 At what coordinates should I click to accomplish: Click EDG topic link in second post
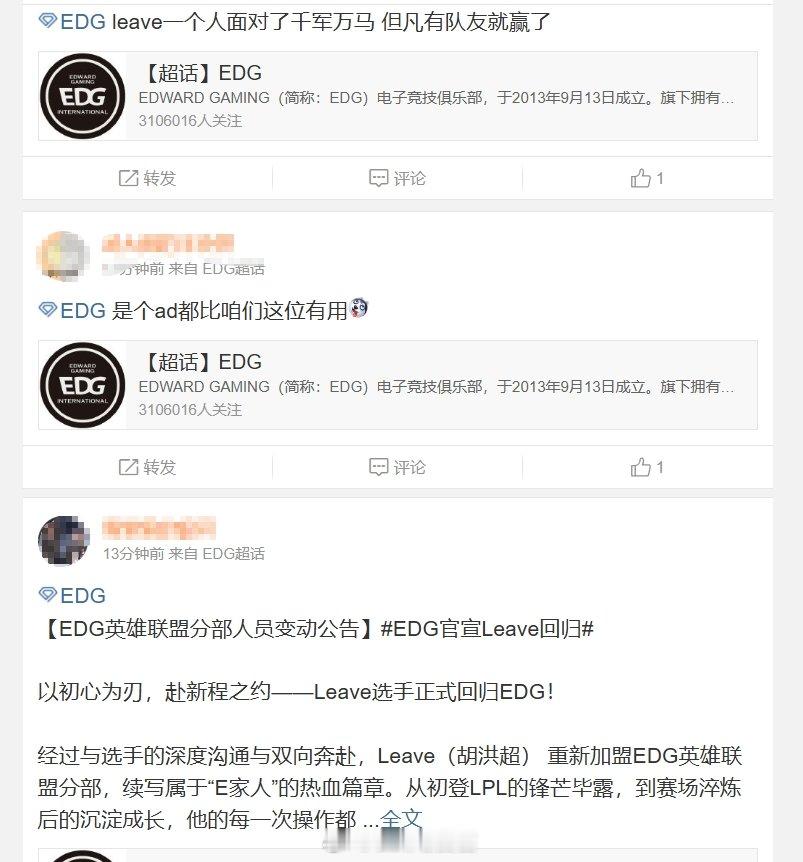[x=82, y=311]
